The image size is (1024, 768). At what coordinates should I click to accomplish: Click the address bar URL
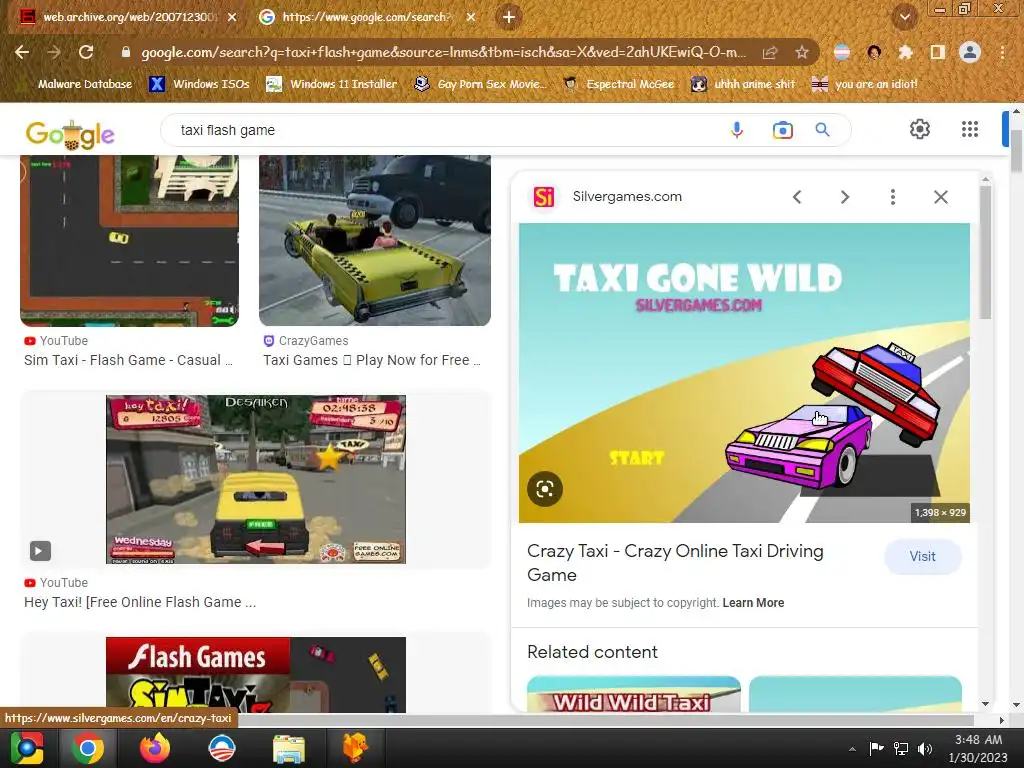[x=443, y=52]
